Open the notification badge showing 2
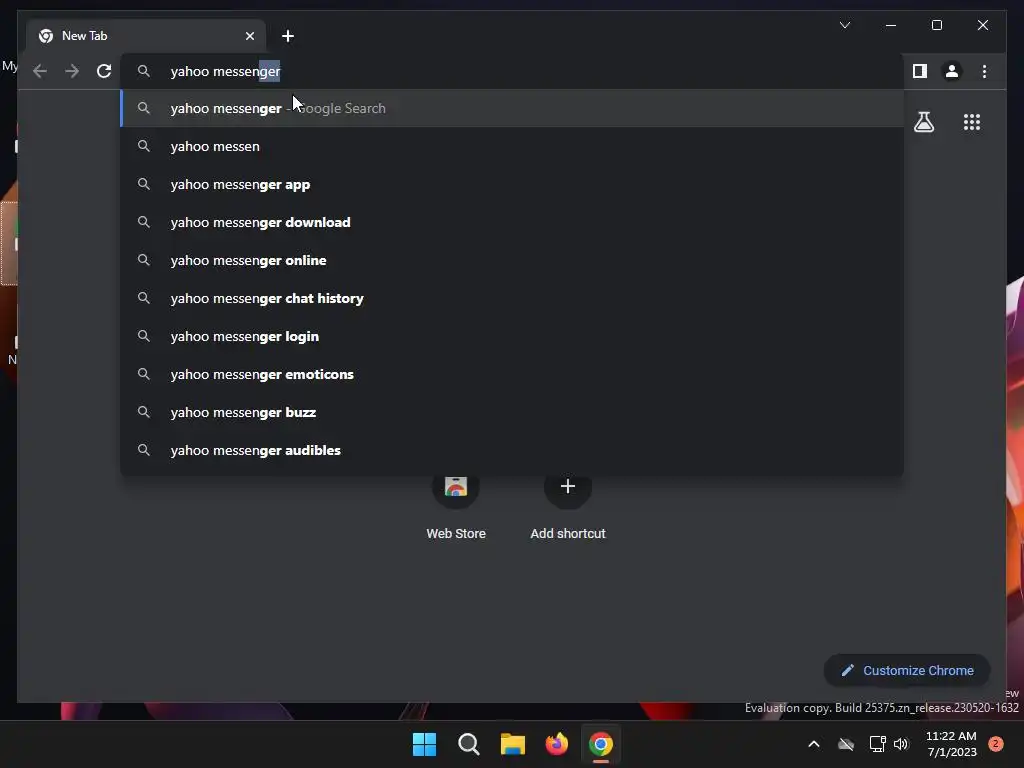1024x768 pixels. click(x=996, y=744)
